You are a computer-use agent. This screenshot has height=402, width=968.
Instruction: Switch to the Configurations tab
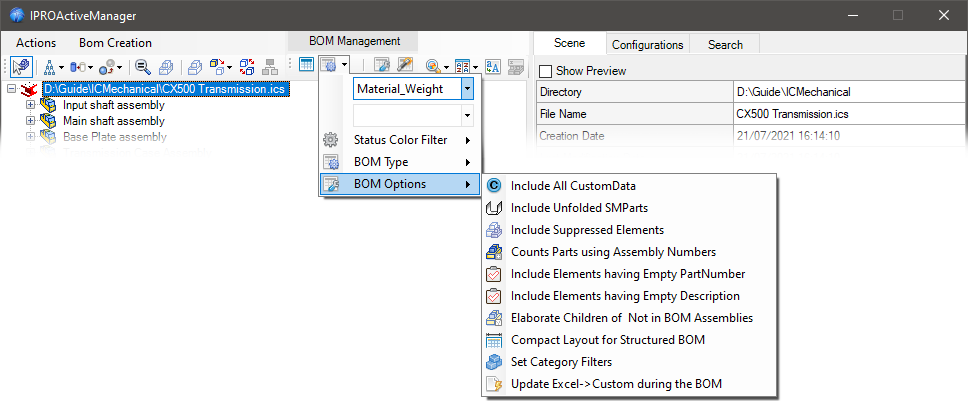[647, 45]
